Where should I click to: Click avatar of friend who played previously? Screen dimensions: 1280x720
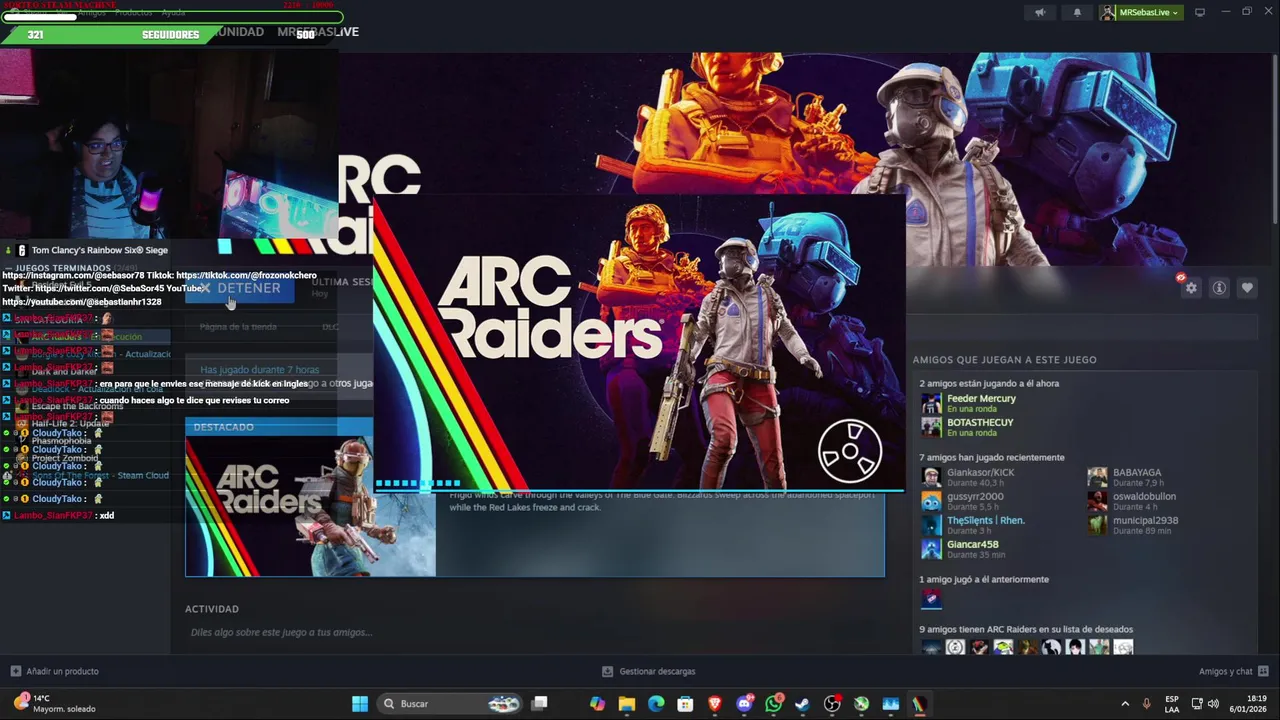click(x=931, y=599)
